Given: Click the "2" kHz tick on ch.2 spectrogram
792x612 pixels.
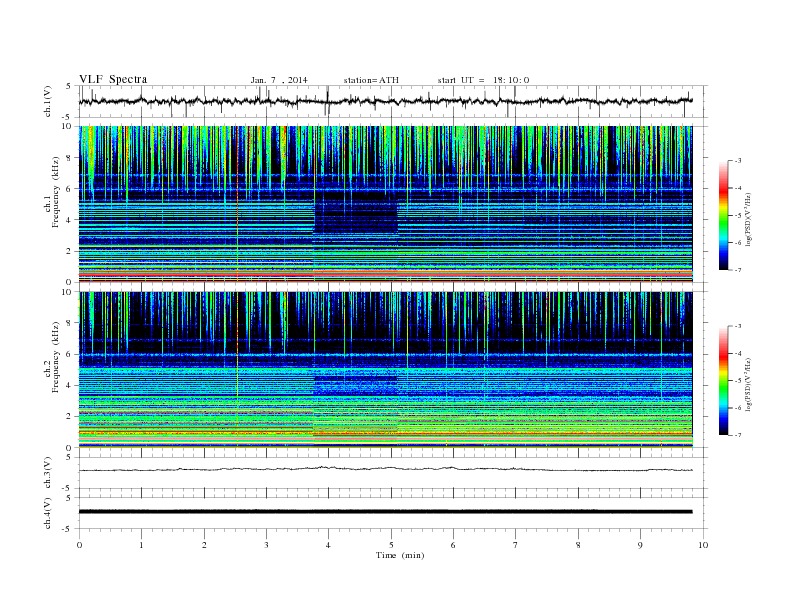Looking at the screenshot, I should tap(69, 417).
